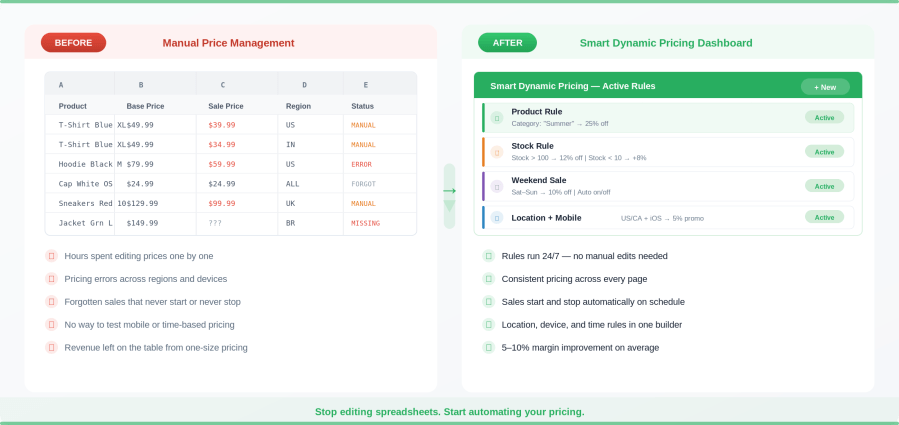This screenshot has width=899, height=425.
Task: Click the MISSING status cell
Action: click(366, 223)
